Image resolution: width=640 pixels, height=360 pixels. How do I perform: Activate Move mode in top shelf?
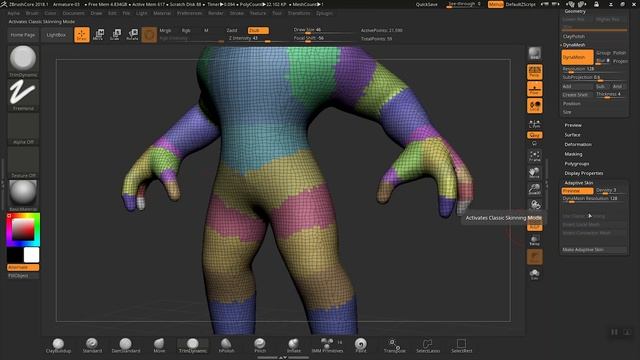tap(98, 35)
